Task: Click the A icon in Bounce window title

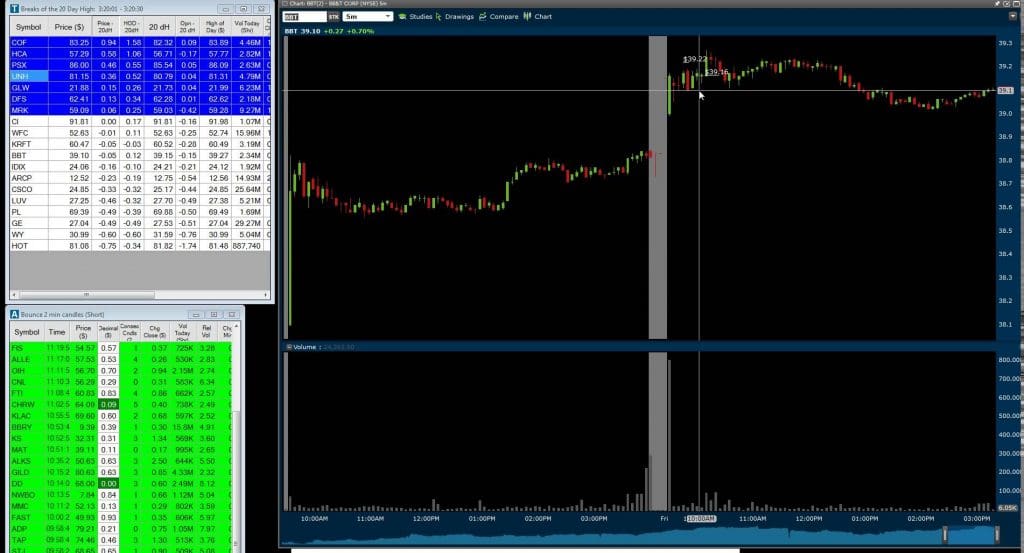Action: click(14, 314)
